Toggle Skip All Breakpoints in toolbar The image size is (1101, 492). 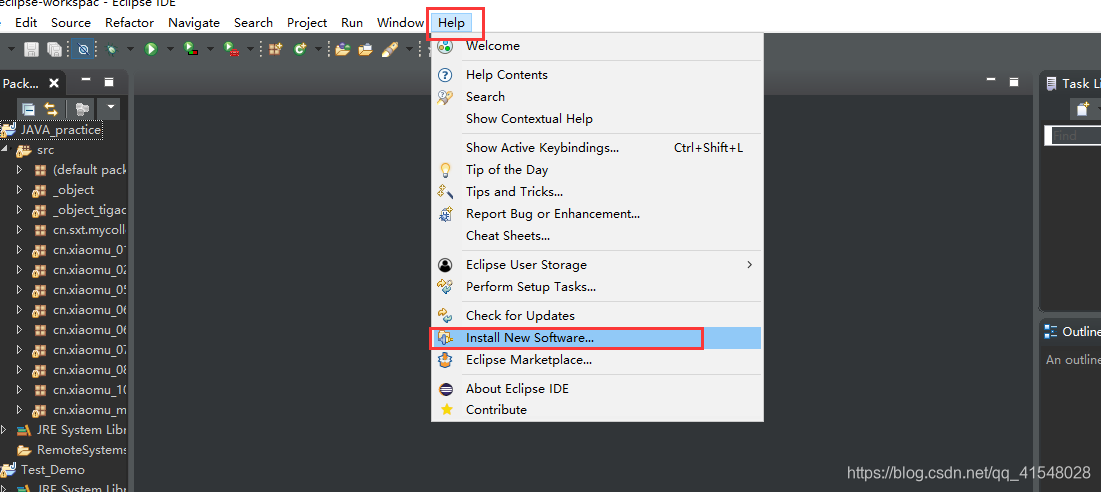coord(83,49)
